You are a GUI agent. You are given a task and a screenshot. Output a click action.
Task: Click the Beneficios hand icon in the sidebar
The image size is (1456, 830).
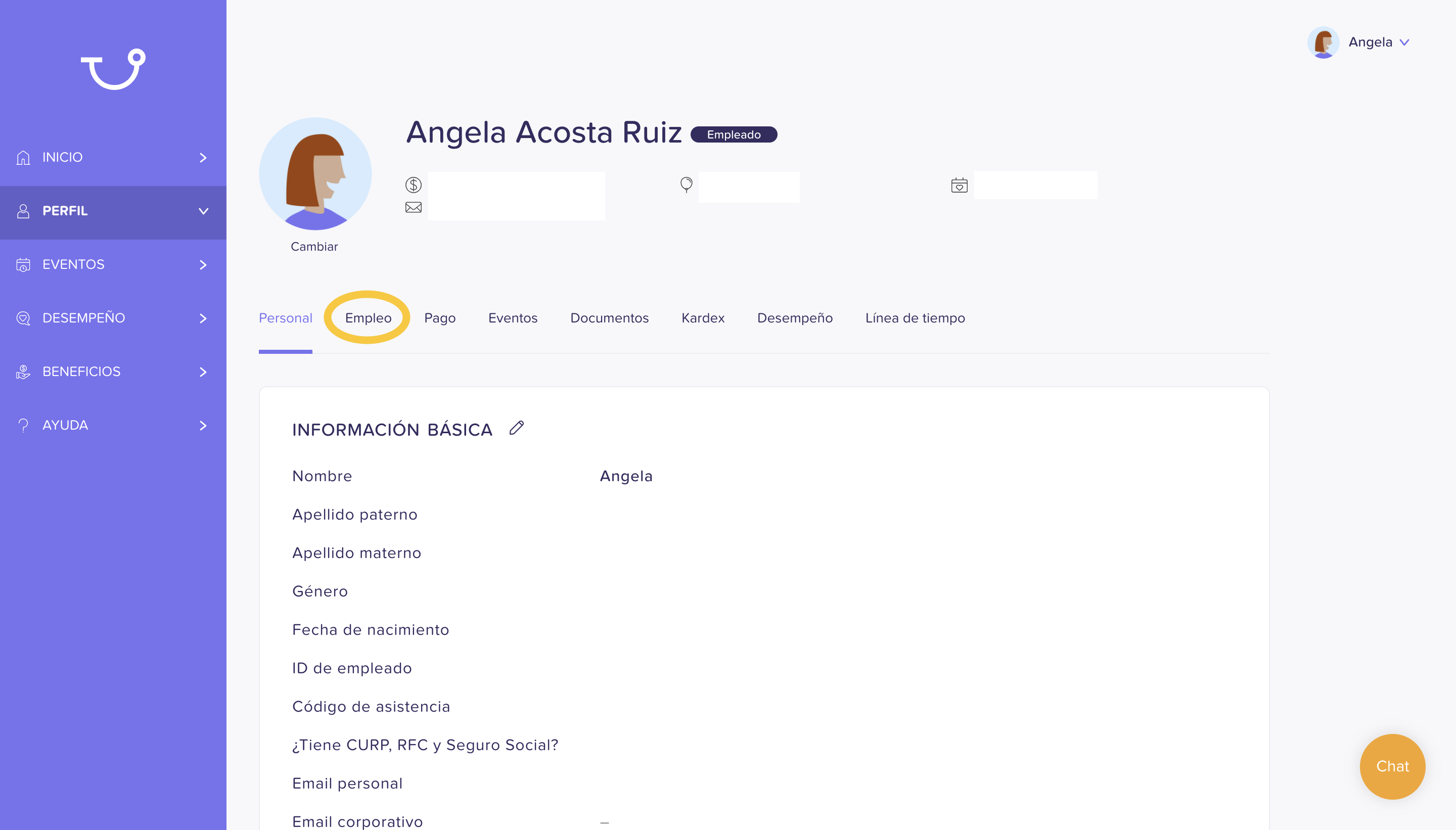click(23, 372)
